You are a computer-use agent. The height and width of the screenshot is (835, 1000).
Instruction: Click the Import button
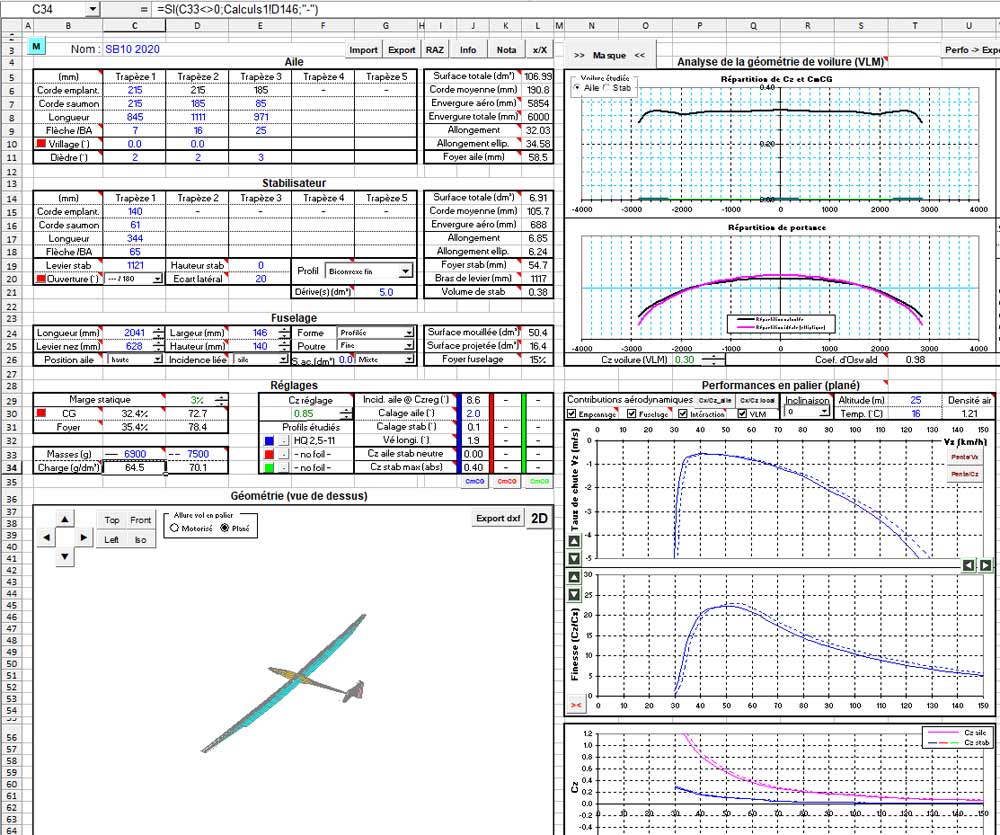(364, 50)
